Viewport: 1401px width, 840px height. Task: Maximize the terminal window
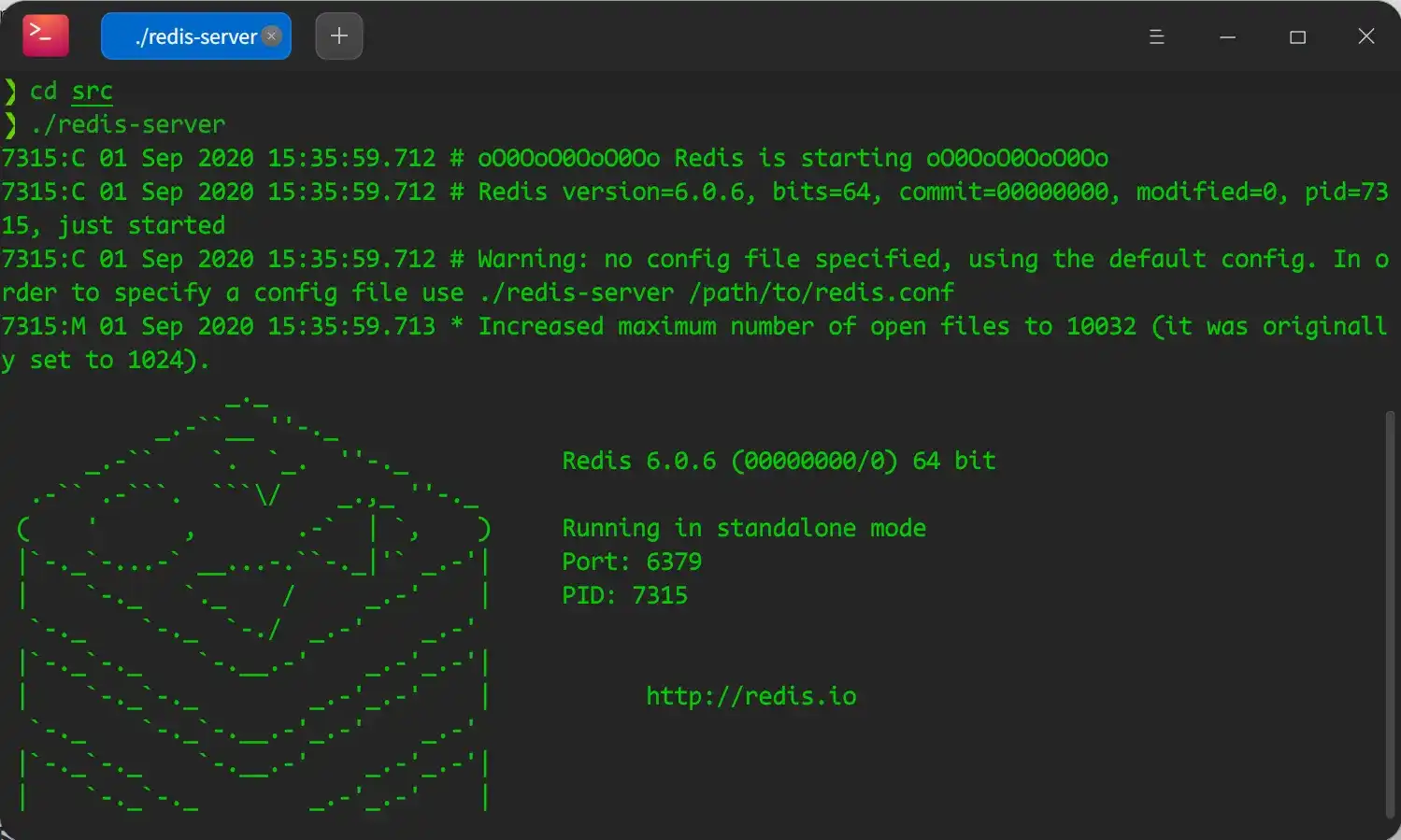pos(1297,37)
